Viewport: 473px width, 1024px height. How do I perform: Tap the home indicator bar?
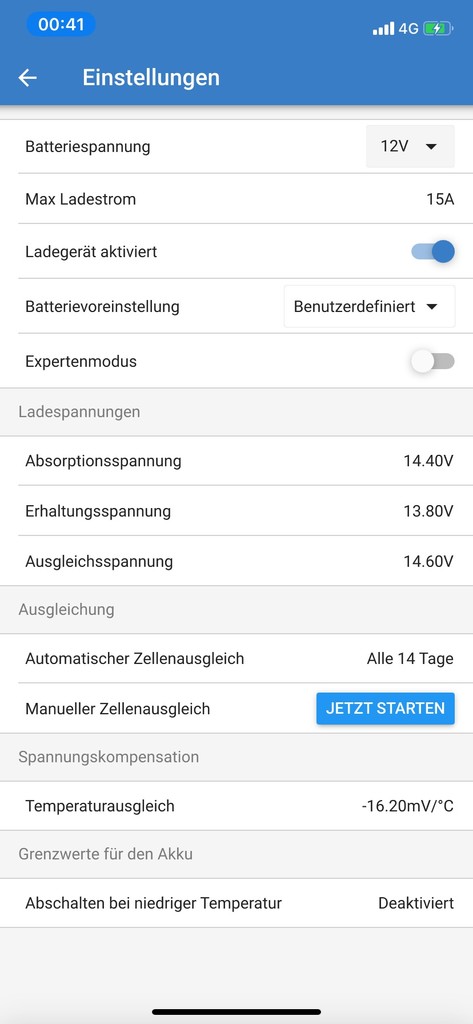click(236, 1012)
